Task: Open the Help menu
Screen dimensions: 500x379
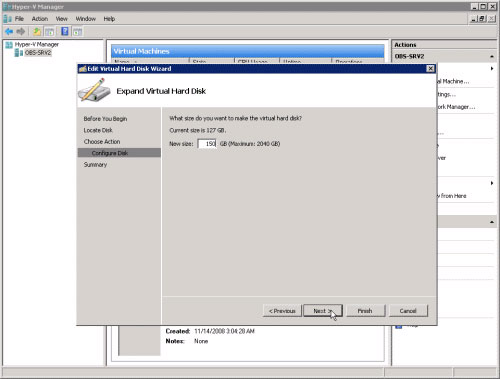Action: 109,19
